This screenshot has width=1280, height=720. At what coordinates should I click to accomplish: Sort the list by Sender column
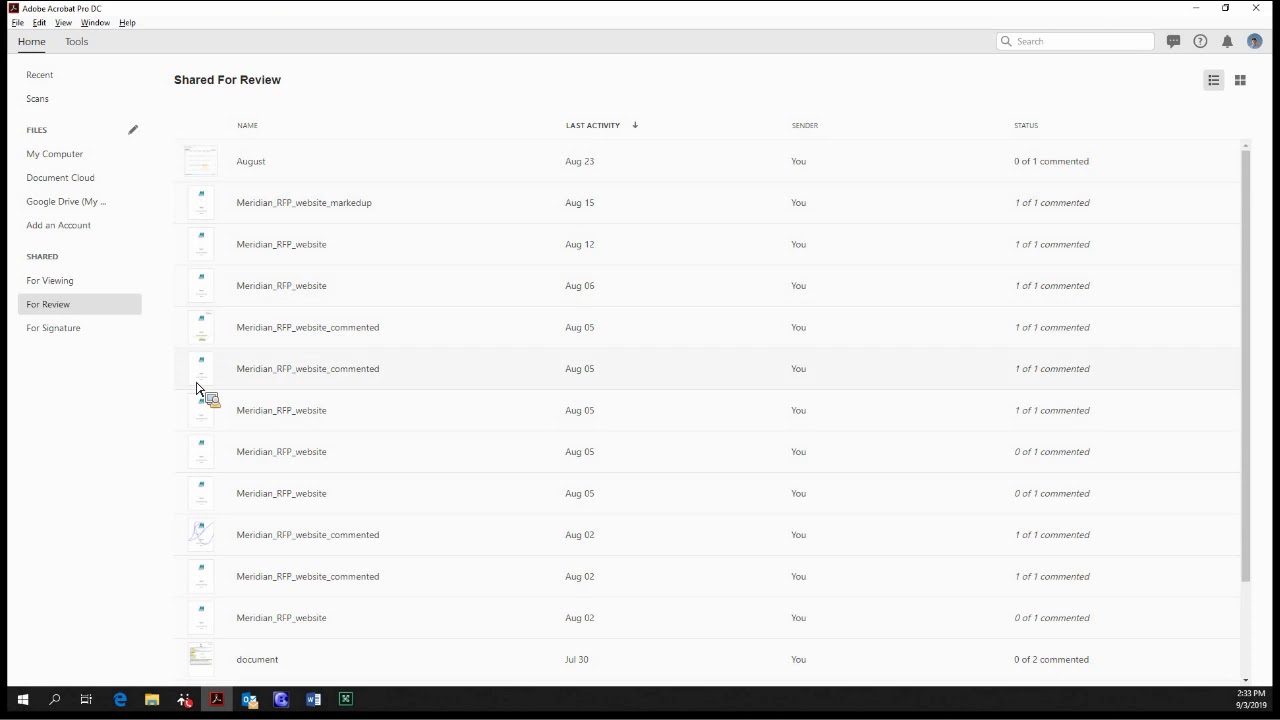click(805, 125)
